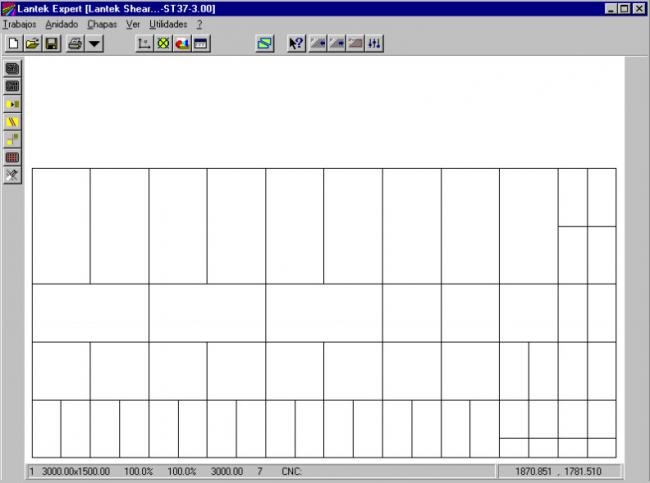
Task: Open the Trabajos menu
Action: click(x=19, y=24)
